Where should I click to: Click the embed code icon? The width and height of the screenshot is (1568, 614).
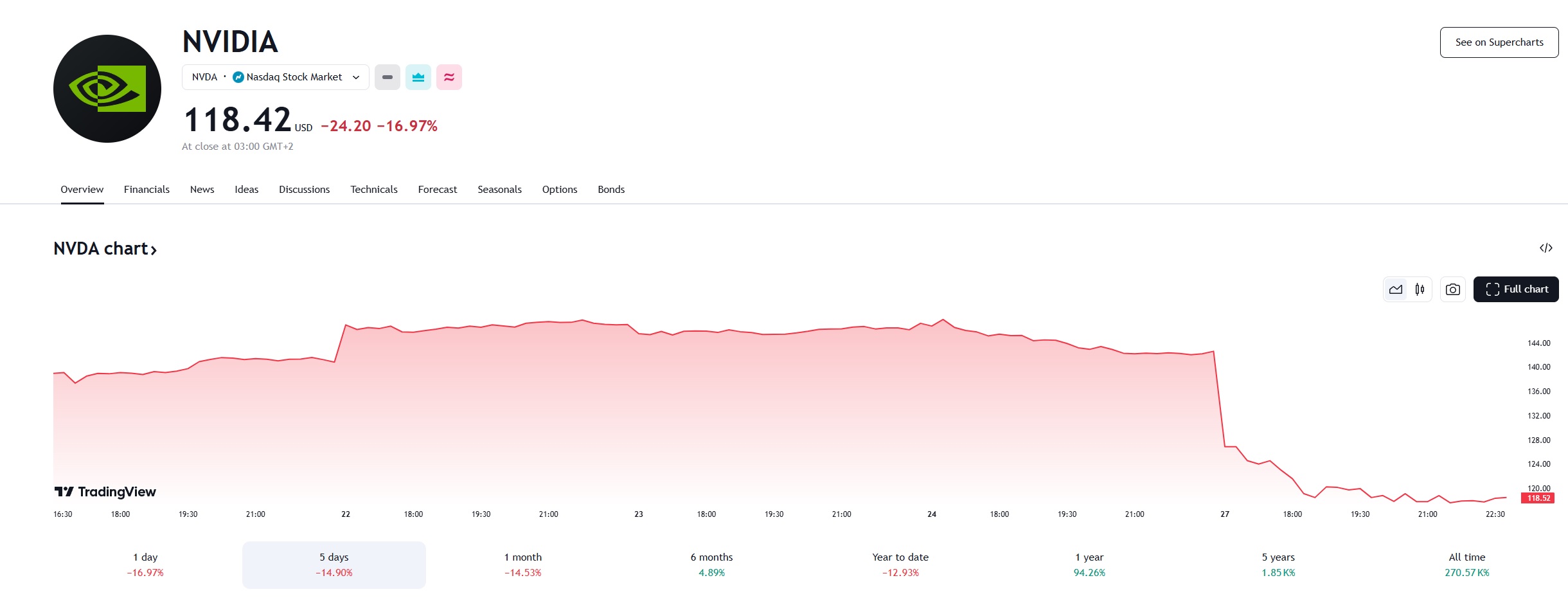pos(1546,248)
